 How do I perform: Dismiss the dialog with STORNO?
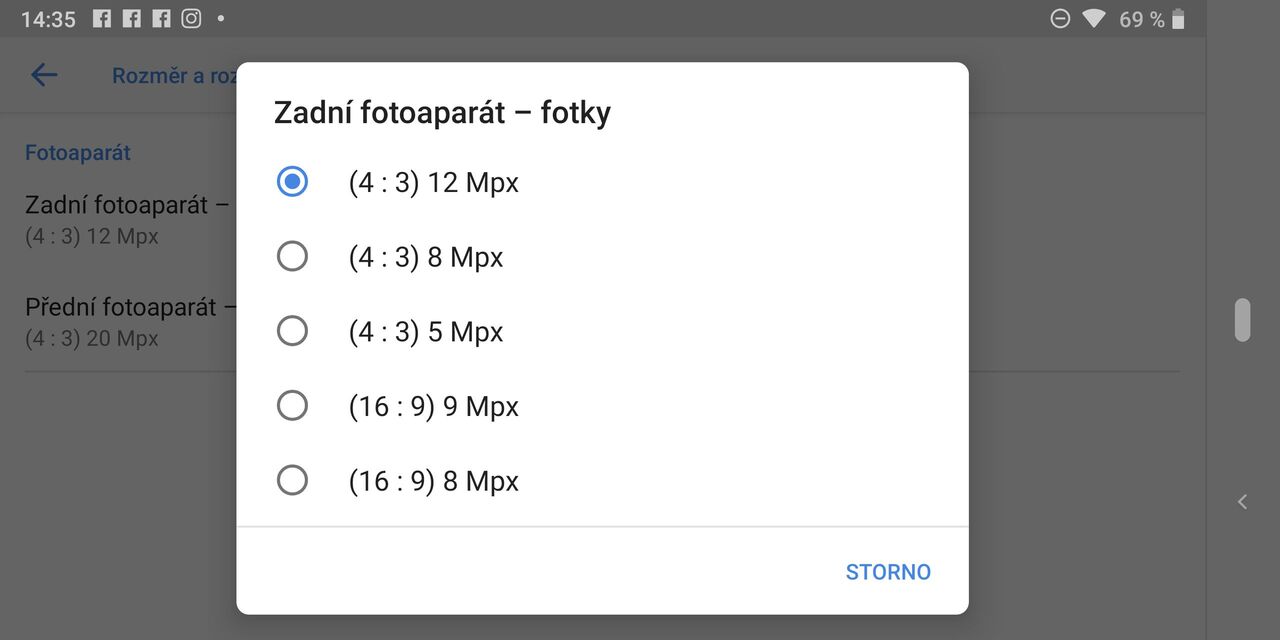coord(887,571)
